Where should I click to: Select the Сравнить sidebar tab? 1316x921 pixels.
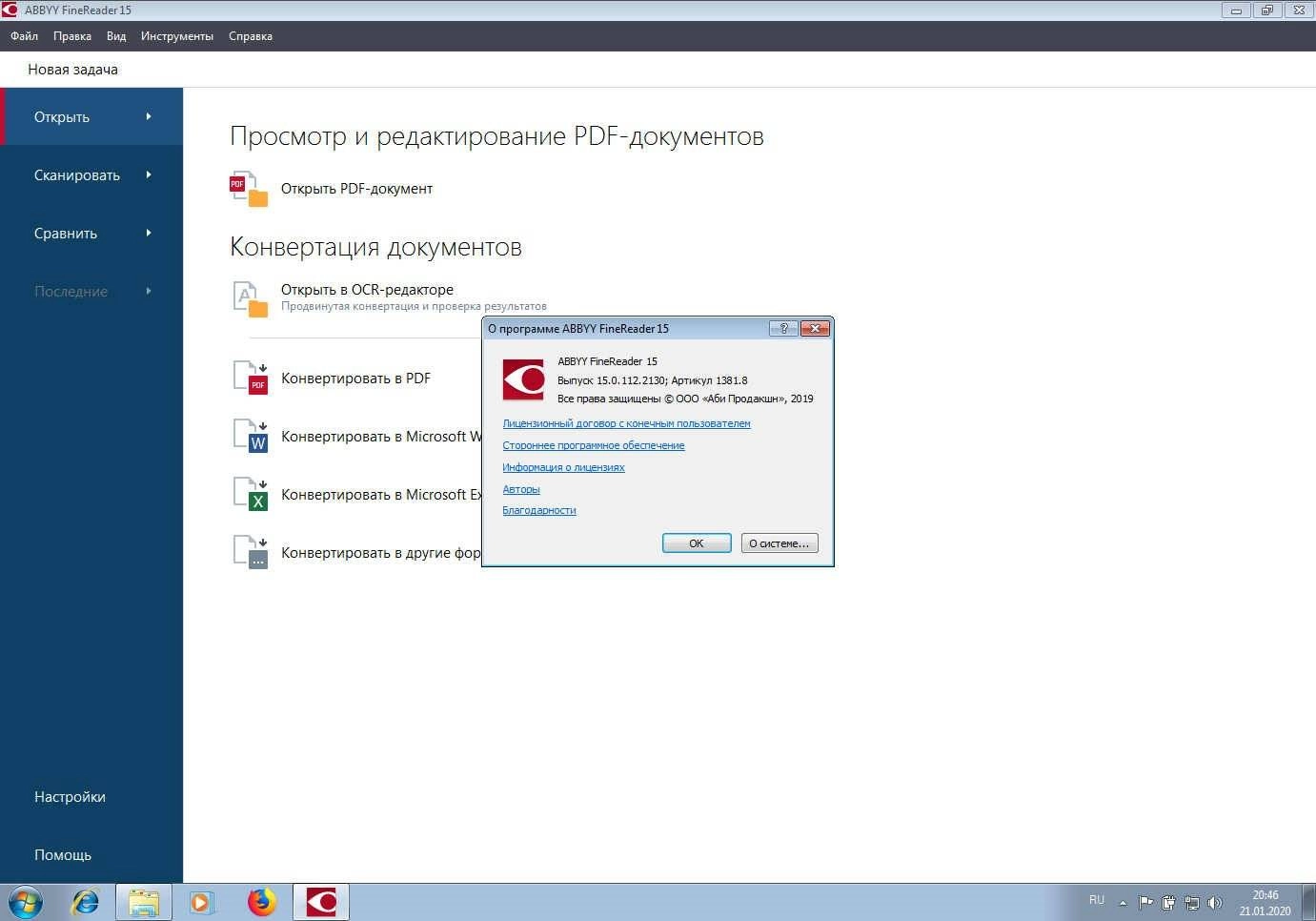click(91, 233)
